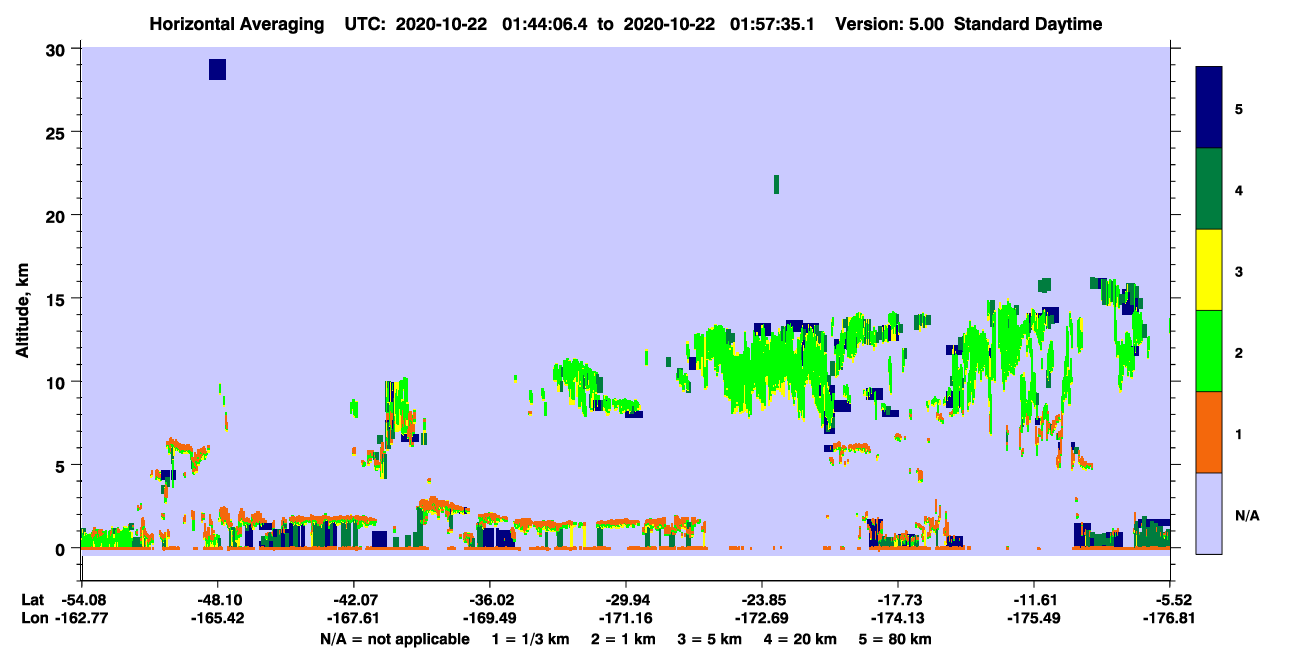Click 'Standard Daytime' in the title
This screenshot has height=667, width=1300.
coord(1028,24)
